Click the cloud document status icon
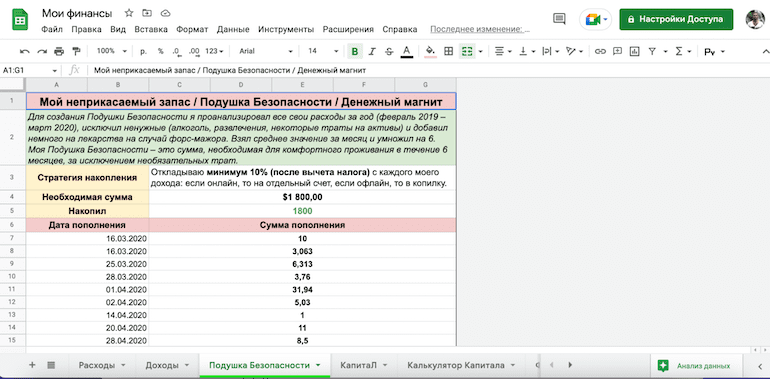Viewport: 770px width, 379px height. tap(165, 13)
